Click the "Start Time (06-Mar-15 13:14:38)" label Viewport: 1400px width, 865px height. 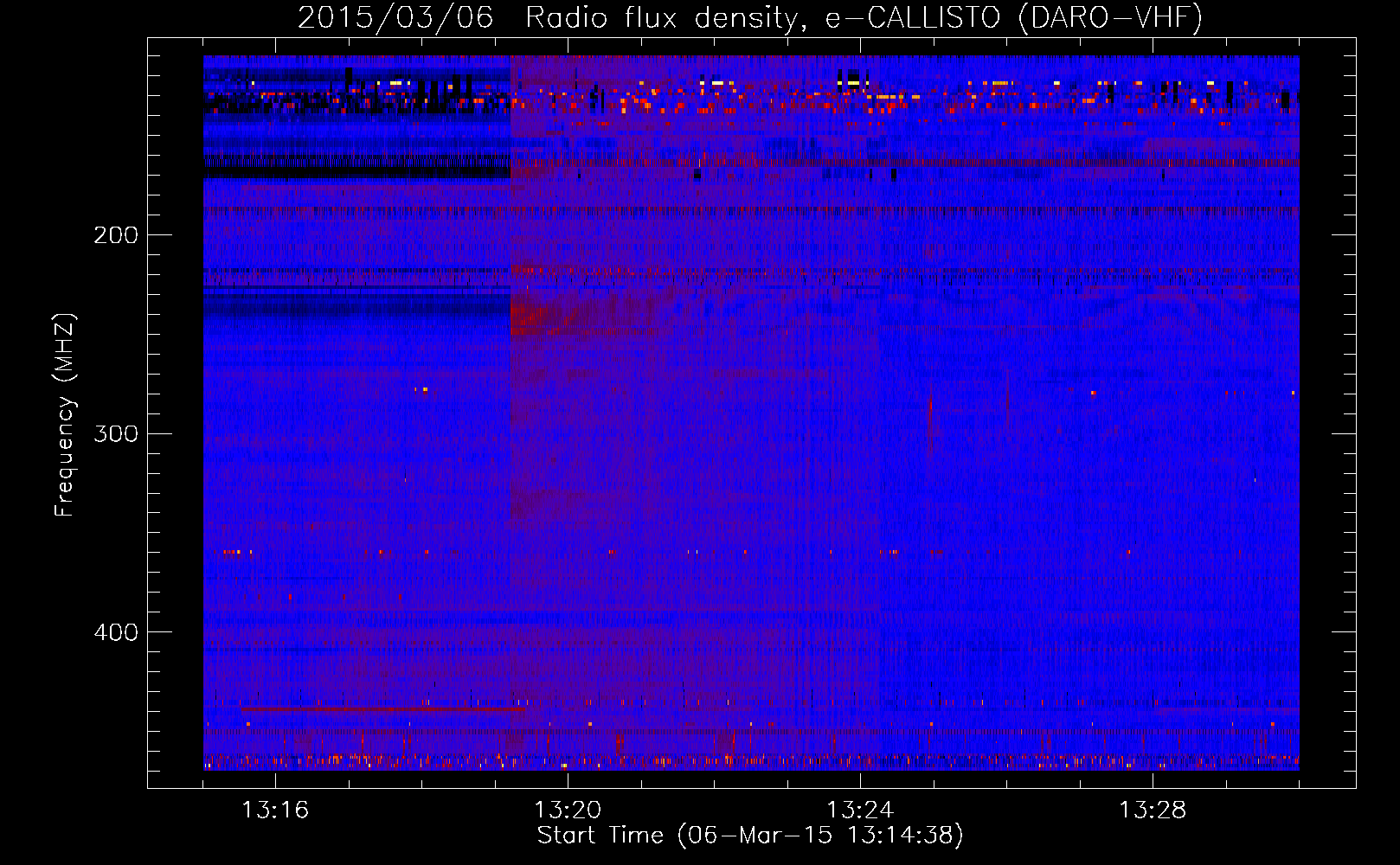750,836
